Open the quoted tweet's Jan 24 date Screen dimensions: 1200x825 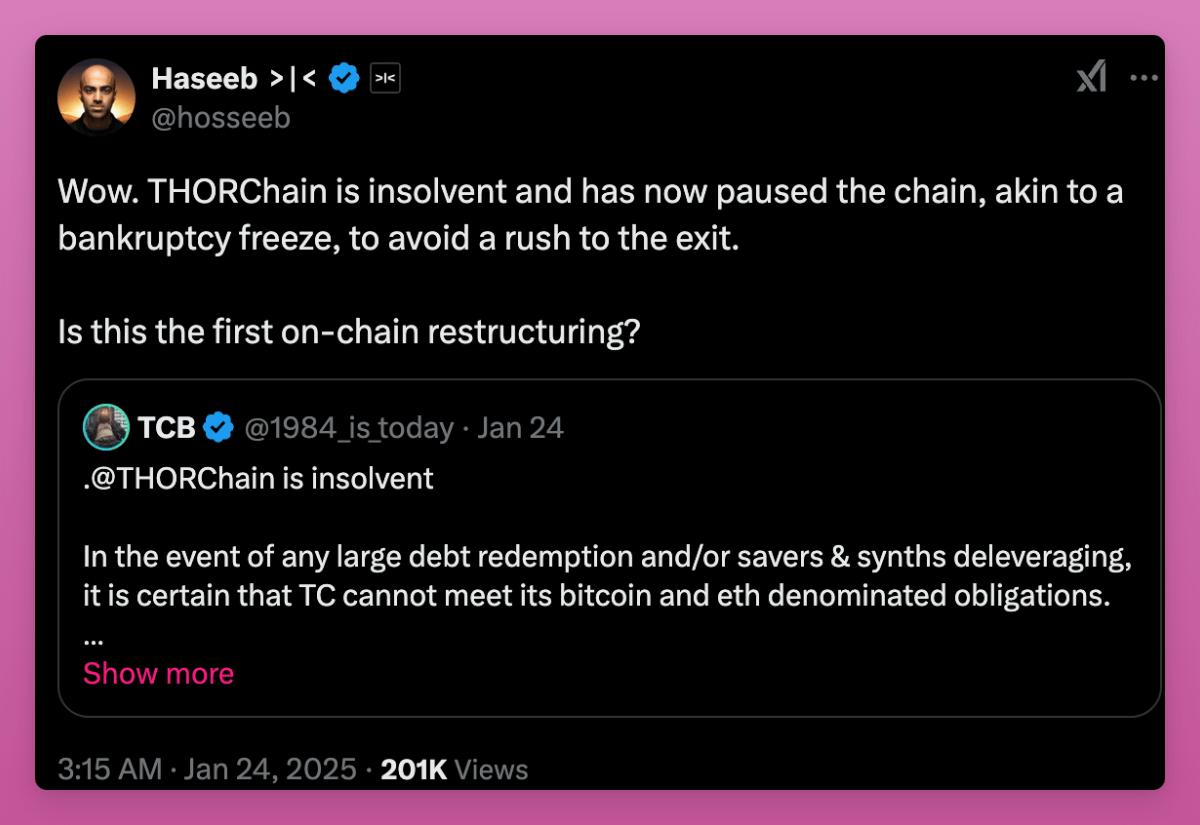520,428
